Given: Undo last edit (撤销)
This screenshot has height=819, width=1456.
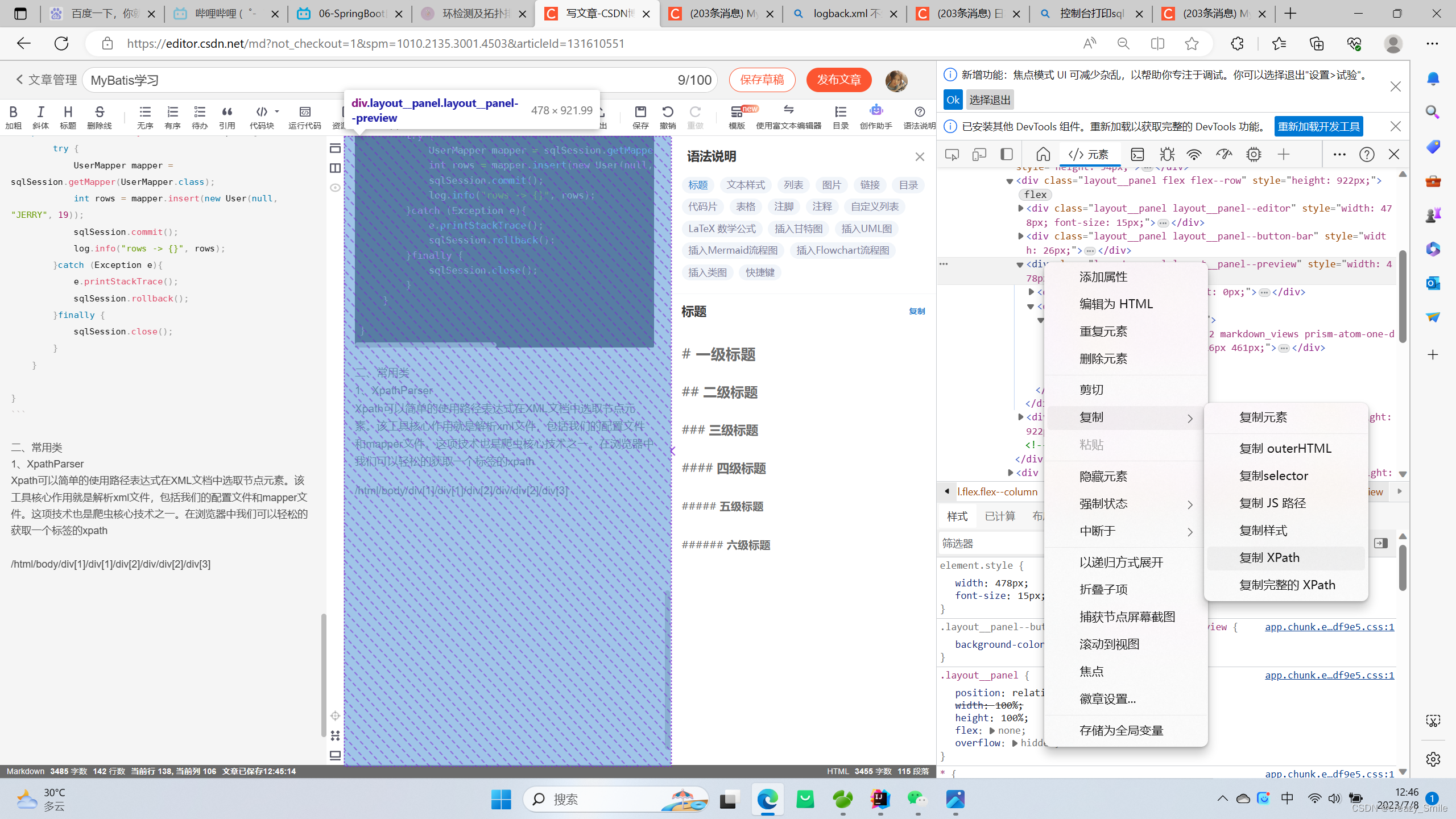Looking at the screenshot, I should (668, 117).
